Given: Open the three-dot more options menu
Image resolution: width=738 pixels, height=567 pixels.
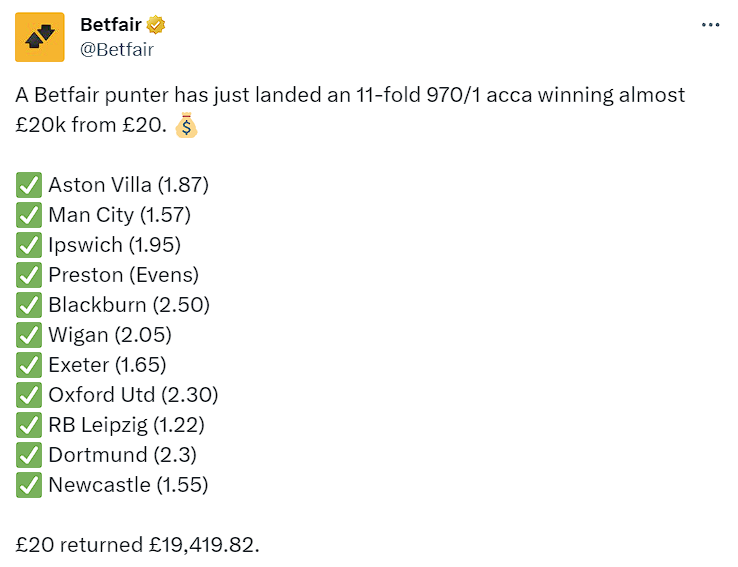Looking at the screenshot, I should tap(711, 26).
